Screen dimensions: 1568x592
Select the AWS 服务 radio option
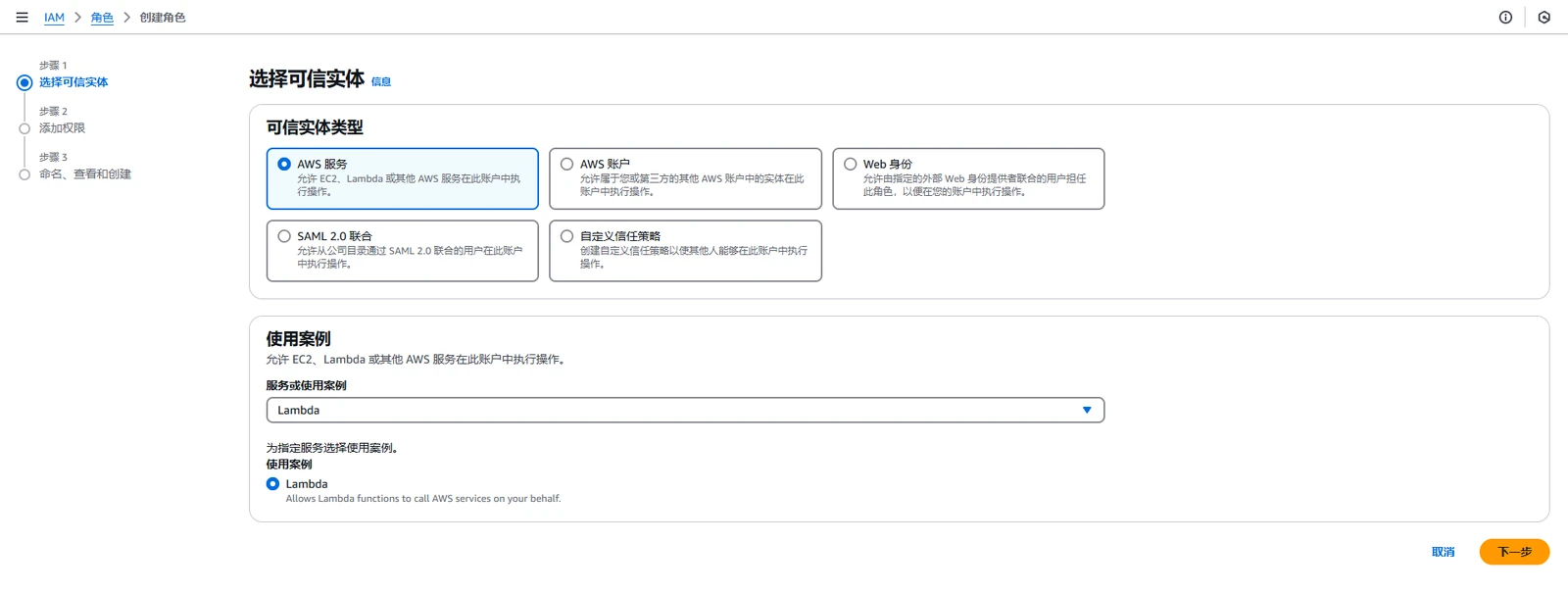tap(284, 165)
